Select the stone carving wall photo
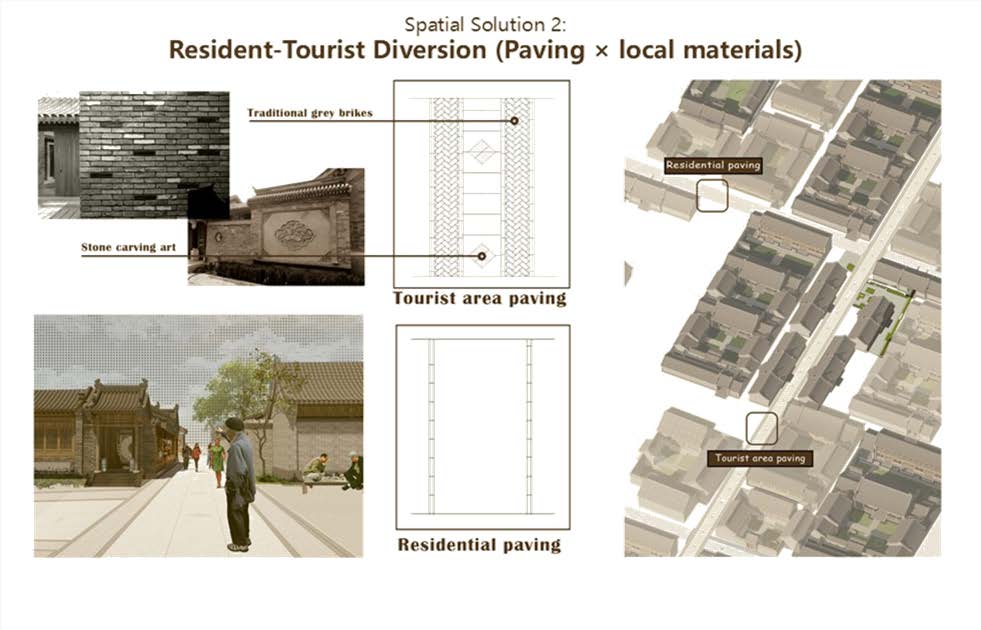 point(290,232)
